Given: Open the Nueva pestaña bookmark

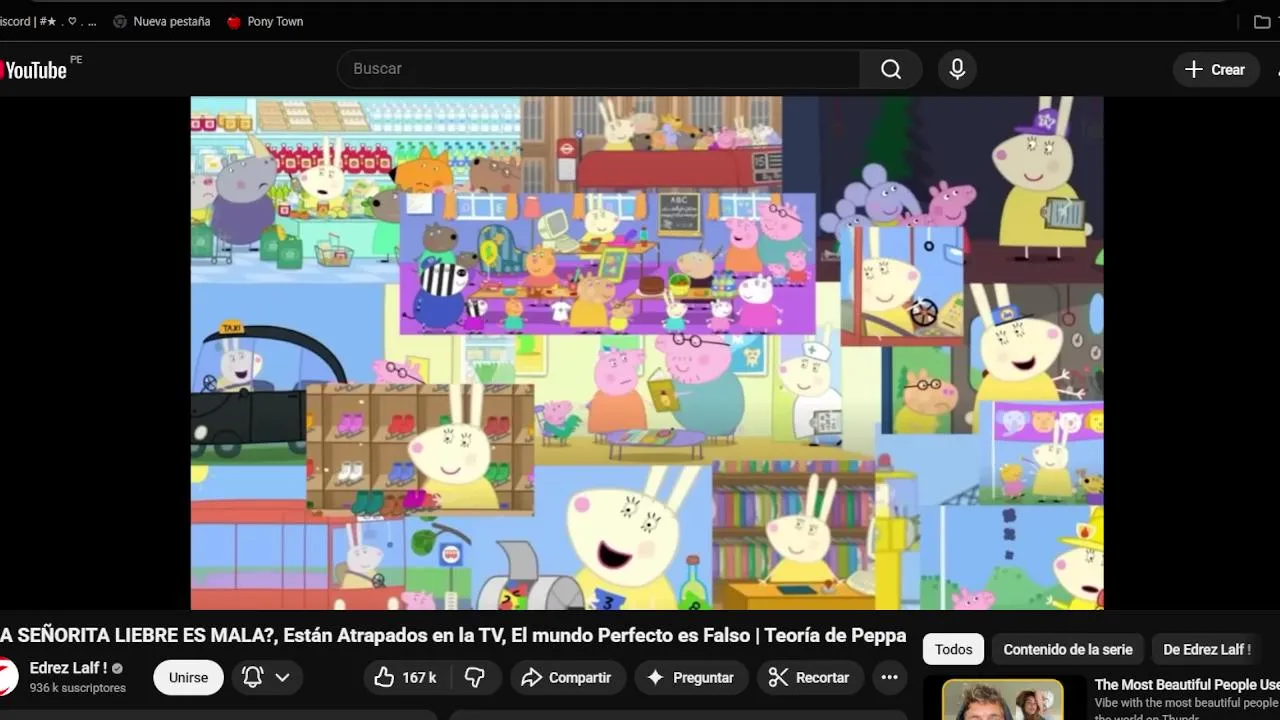Looking at the screenshot, I should (x=161, y=21).
